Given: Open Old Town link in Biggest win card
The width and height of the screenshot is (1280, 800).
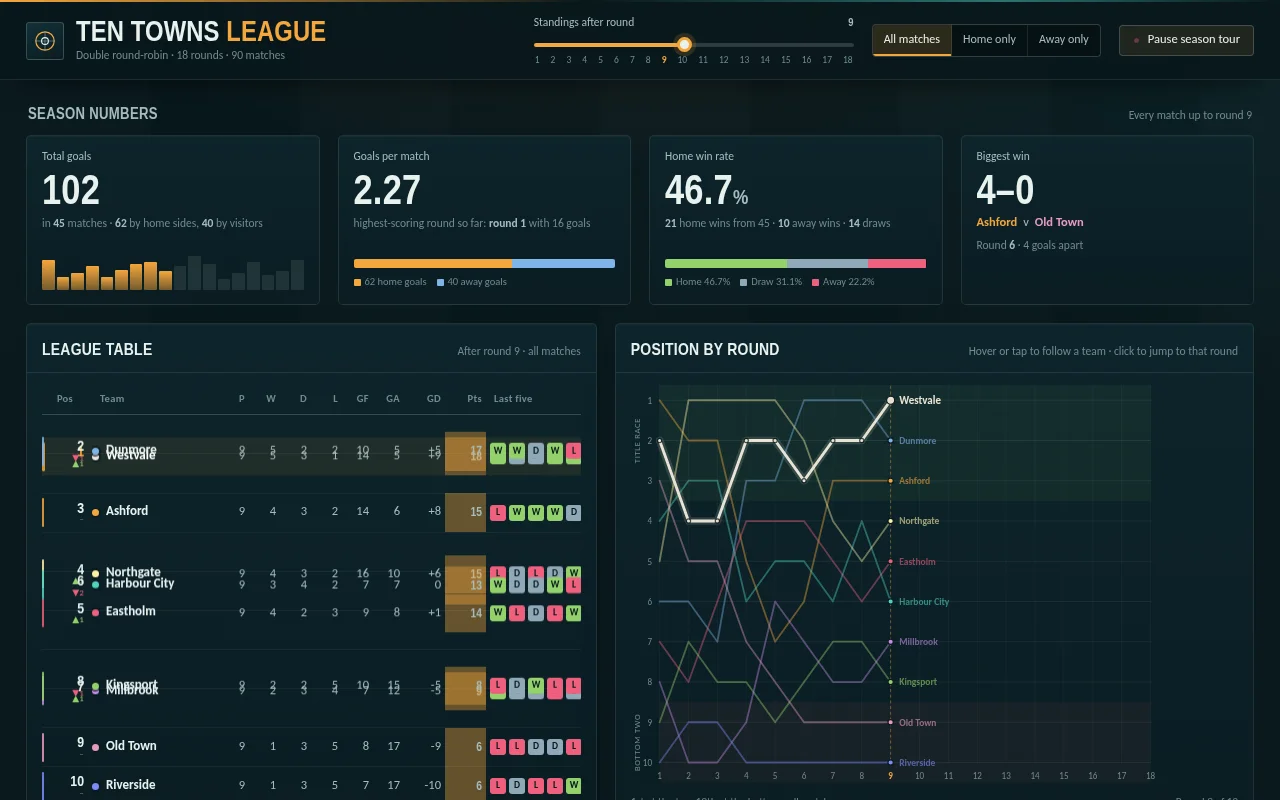Looking at the screenshot, I should click(1059, 222).
